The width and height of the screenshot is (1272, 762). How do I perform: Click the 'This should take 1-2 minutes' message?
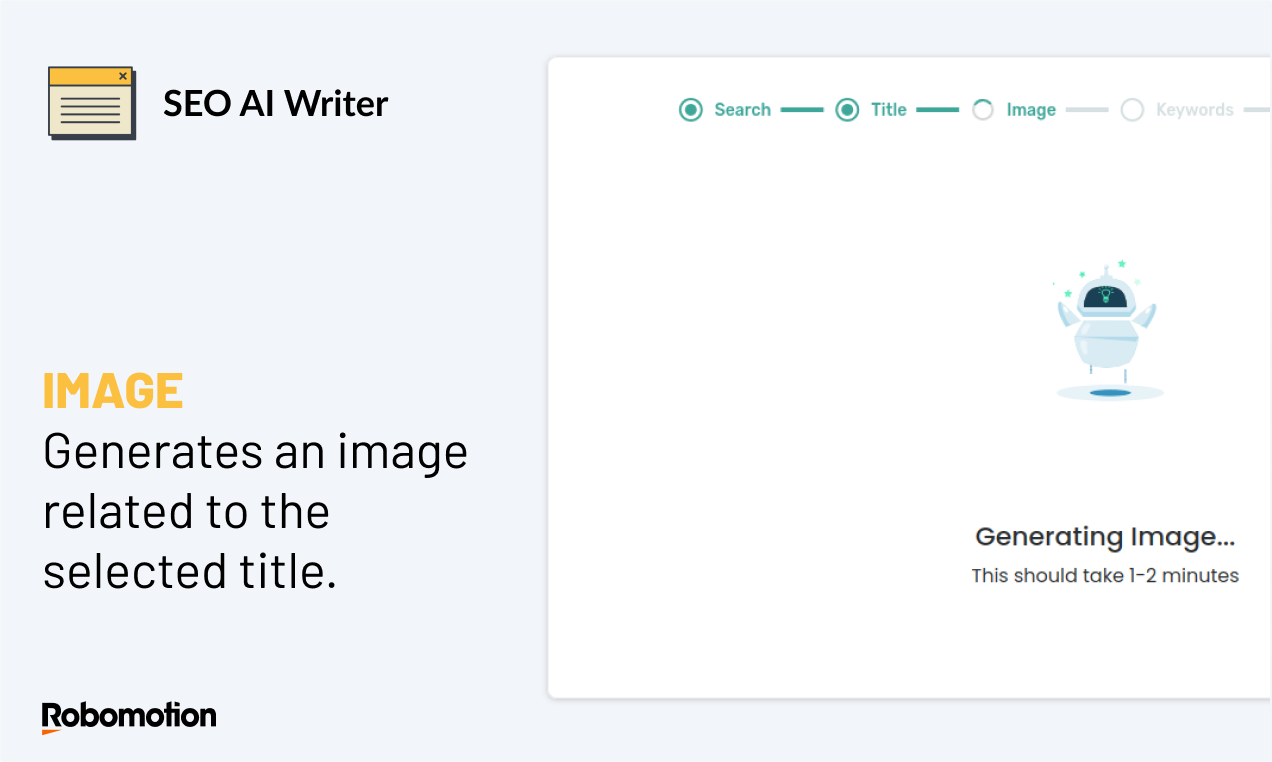point(1105,576)
